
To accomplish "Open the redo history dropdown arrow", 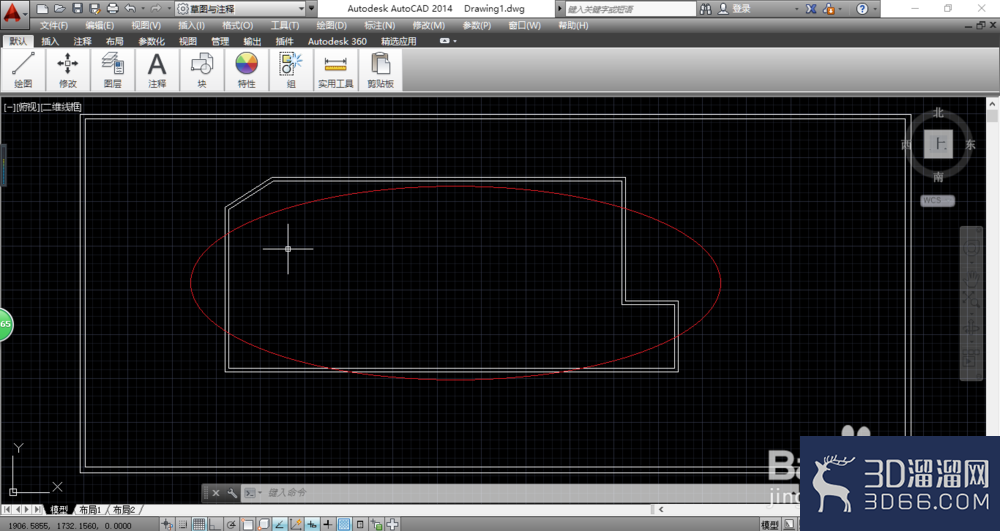I will point(168,9).
